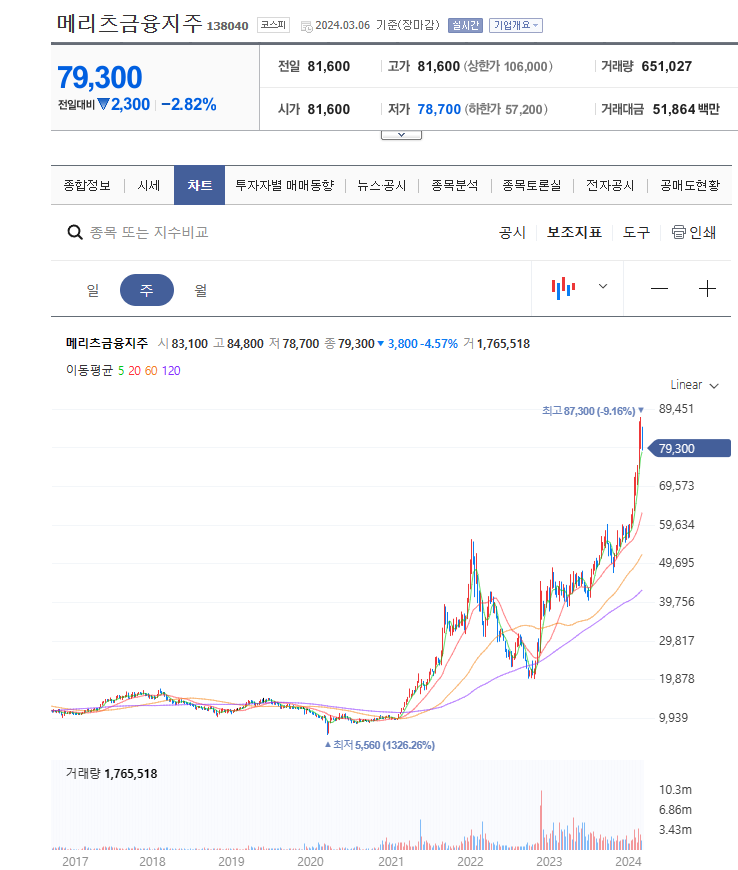Toggle the 120-period moving average
This screenshot has height=870, width=738.
click(171, 371)
